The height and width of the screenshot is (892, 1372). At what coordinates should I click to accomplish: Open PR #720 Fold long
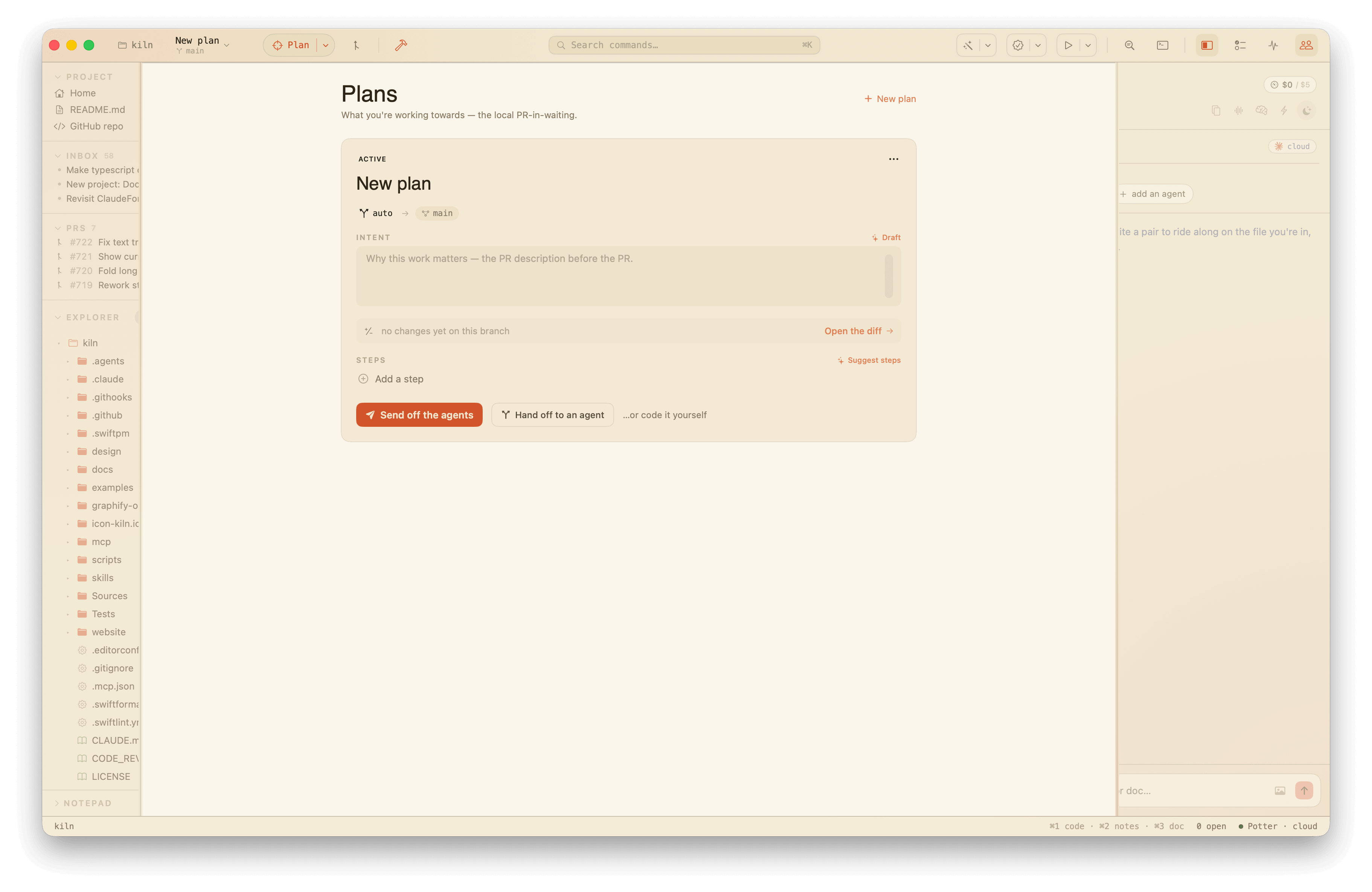[97, 271]
